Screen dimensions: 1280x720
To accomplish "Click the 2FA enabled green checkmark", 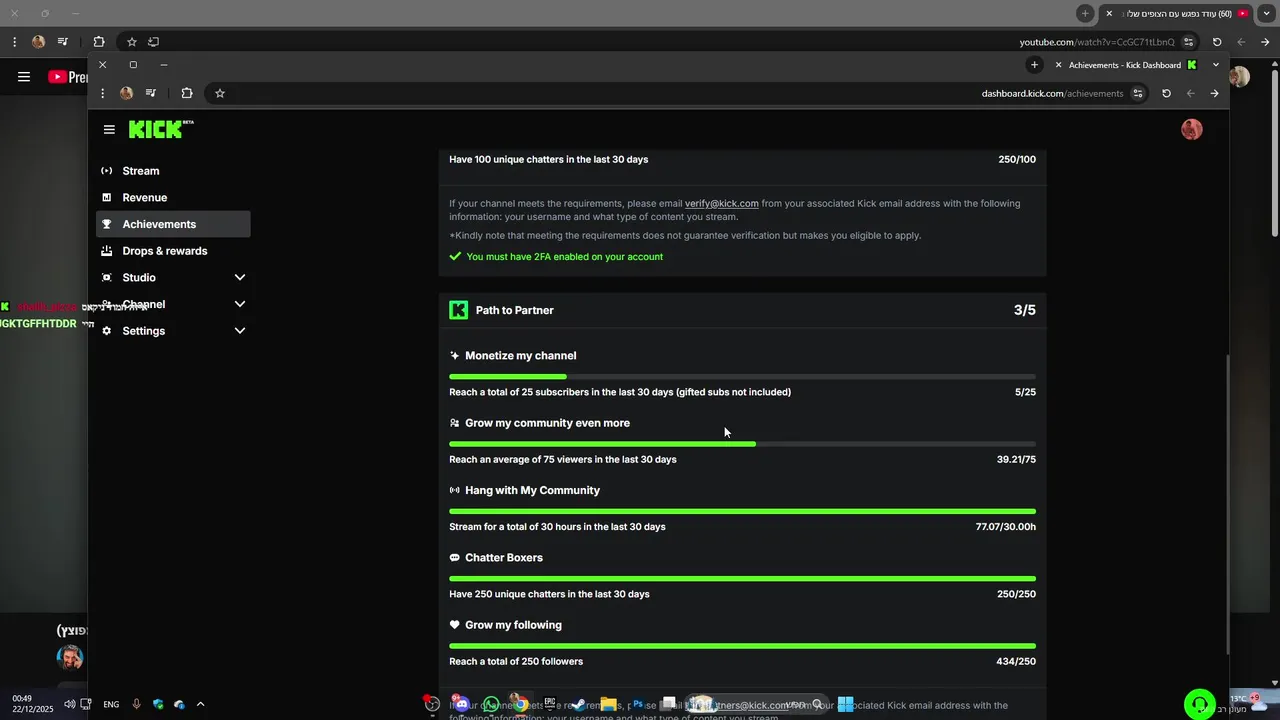I will pyautogui.click(x=455, y=257).
